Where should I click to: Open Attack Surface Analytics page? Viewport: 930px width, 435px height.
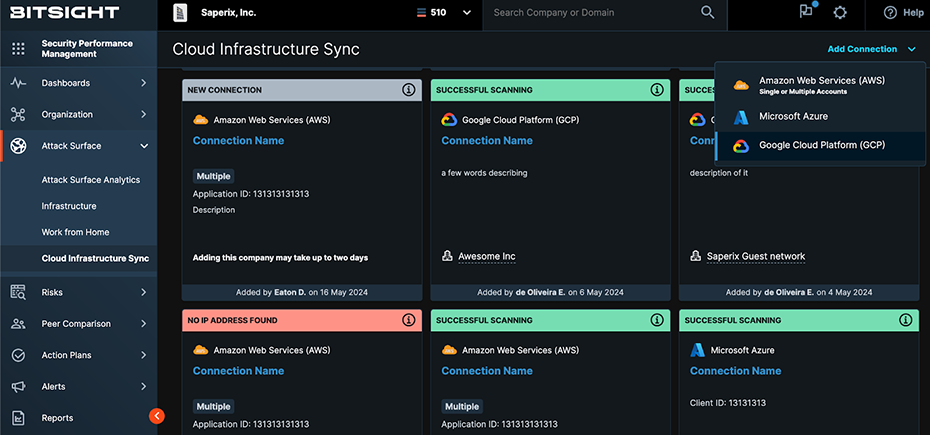[90, 180]
